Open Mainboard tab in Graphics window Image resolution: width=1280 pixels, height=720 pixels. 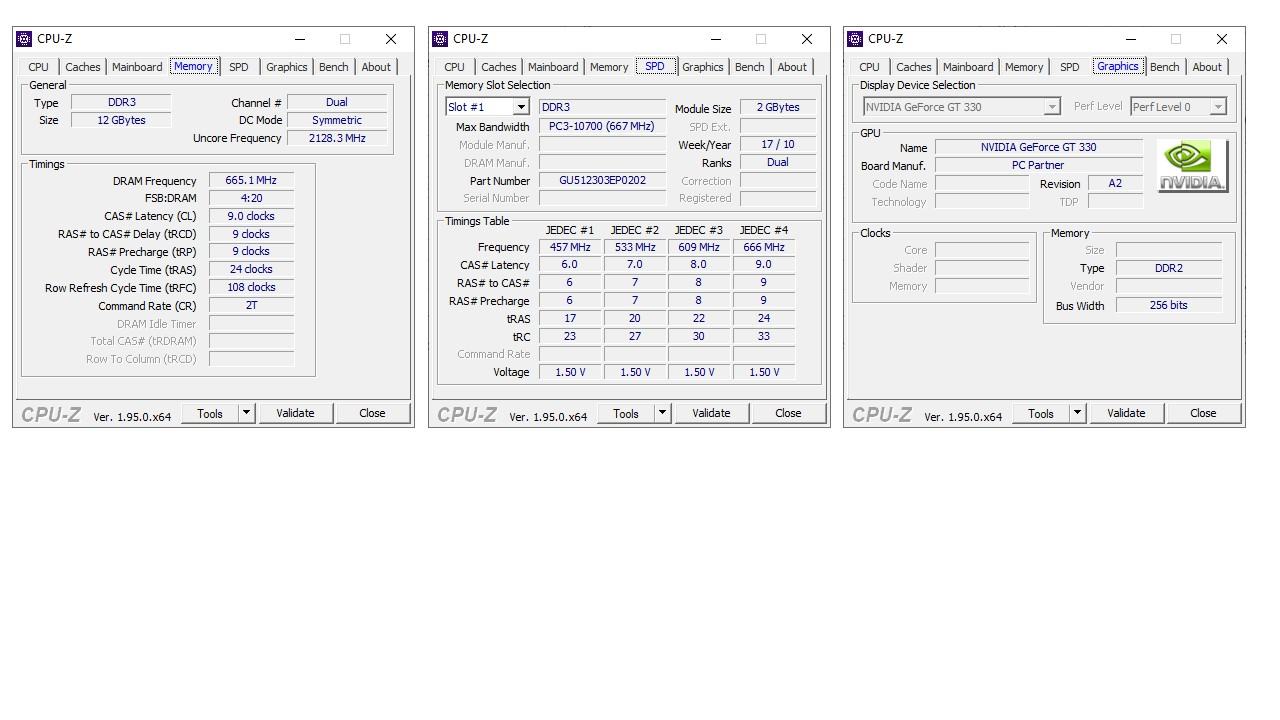[968, 67]
